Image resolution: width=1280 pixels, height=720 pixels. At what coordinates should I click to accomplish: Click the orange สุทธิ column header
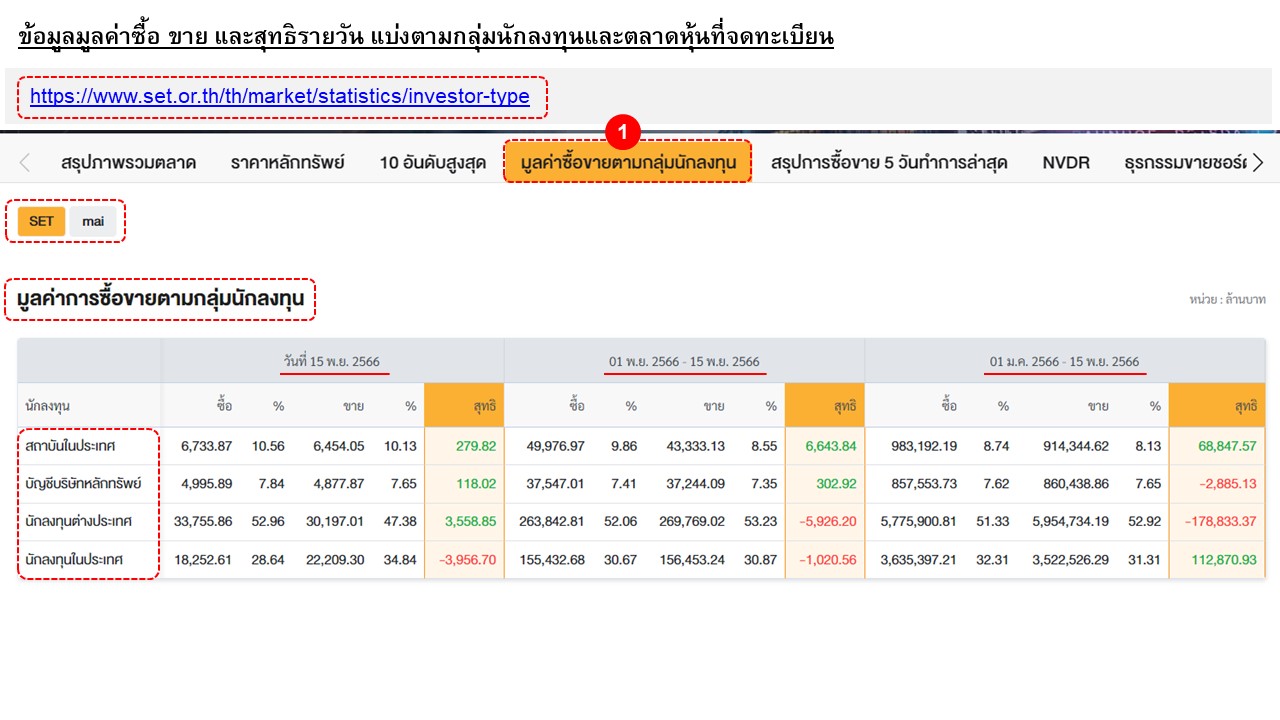point(487,405)
